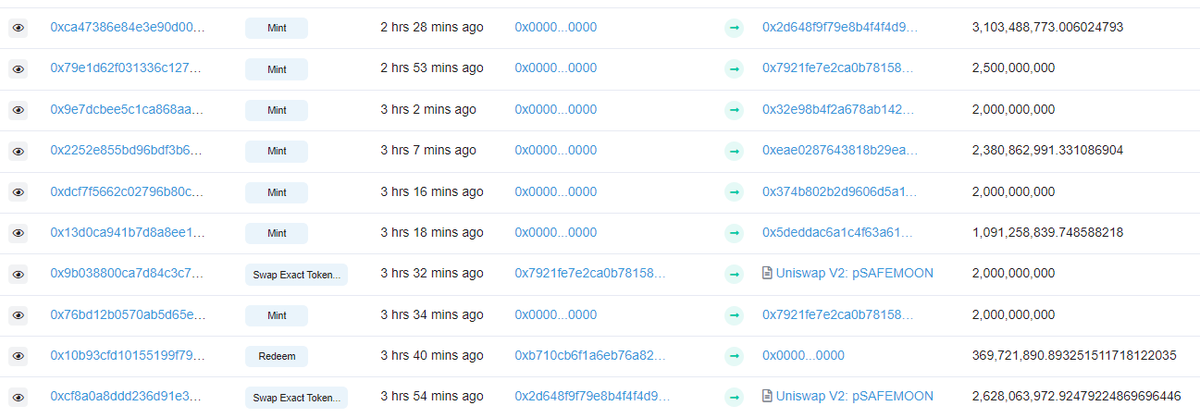This screenshot has width=1200, height=418.
Task: Open From address 0x0000...0000 in 2 hrs 28 mins row
Action: [x=555, y=27]
